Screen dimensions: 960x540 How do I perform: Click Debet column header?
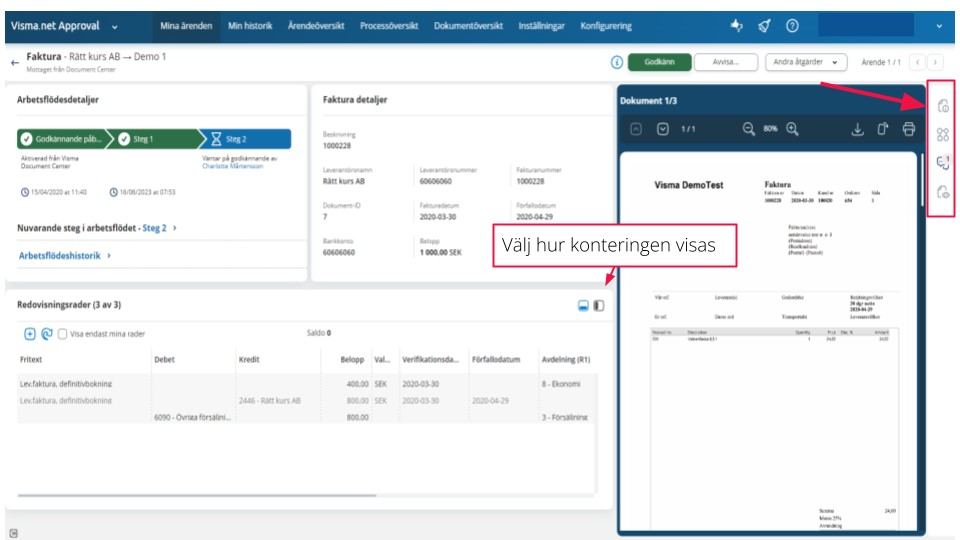164,359
